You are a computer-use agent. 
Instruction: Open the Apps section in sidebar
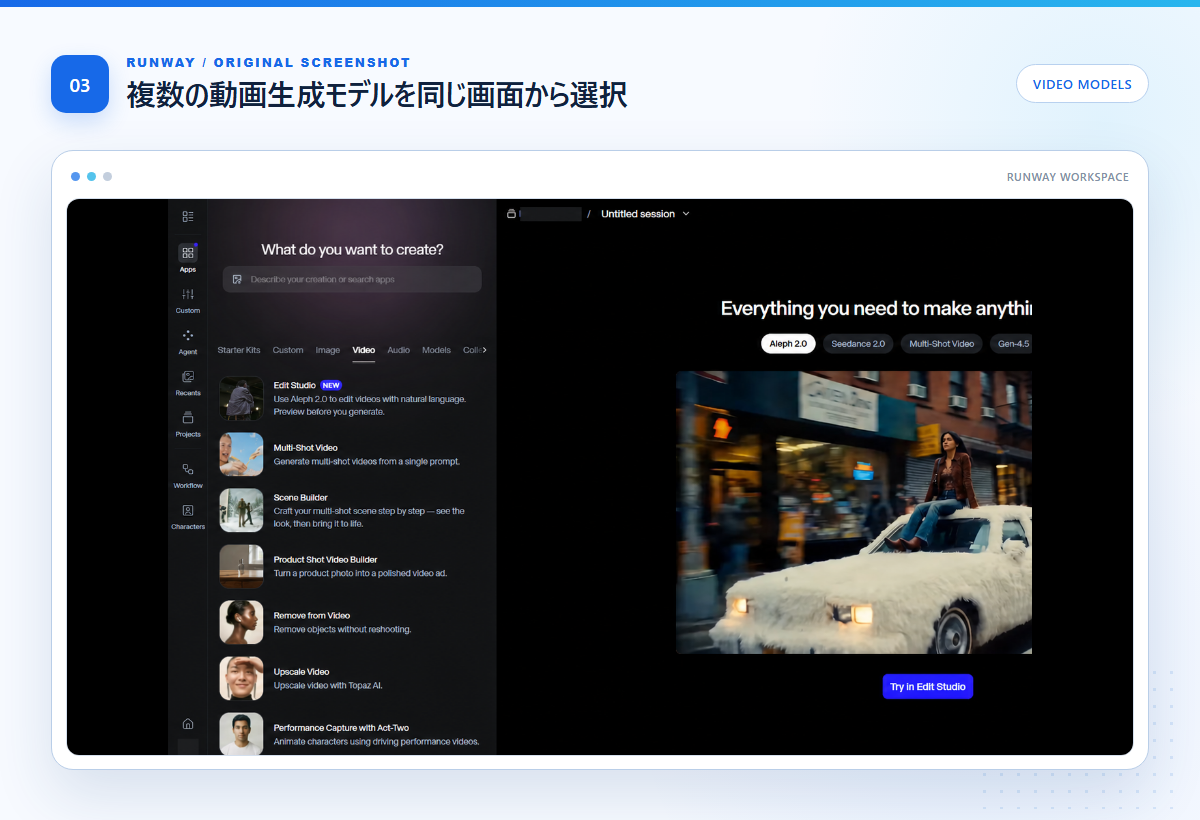(x=188, y=258)
